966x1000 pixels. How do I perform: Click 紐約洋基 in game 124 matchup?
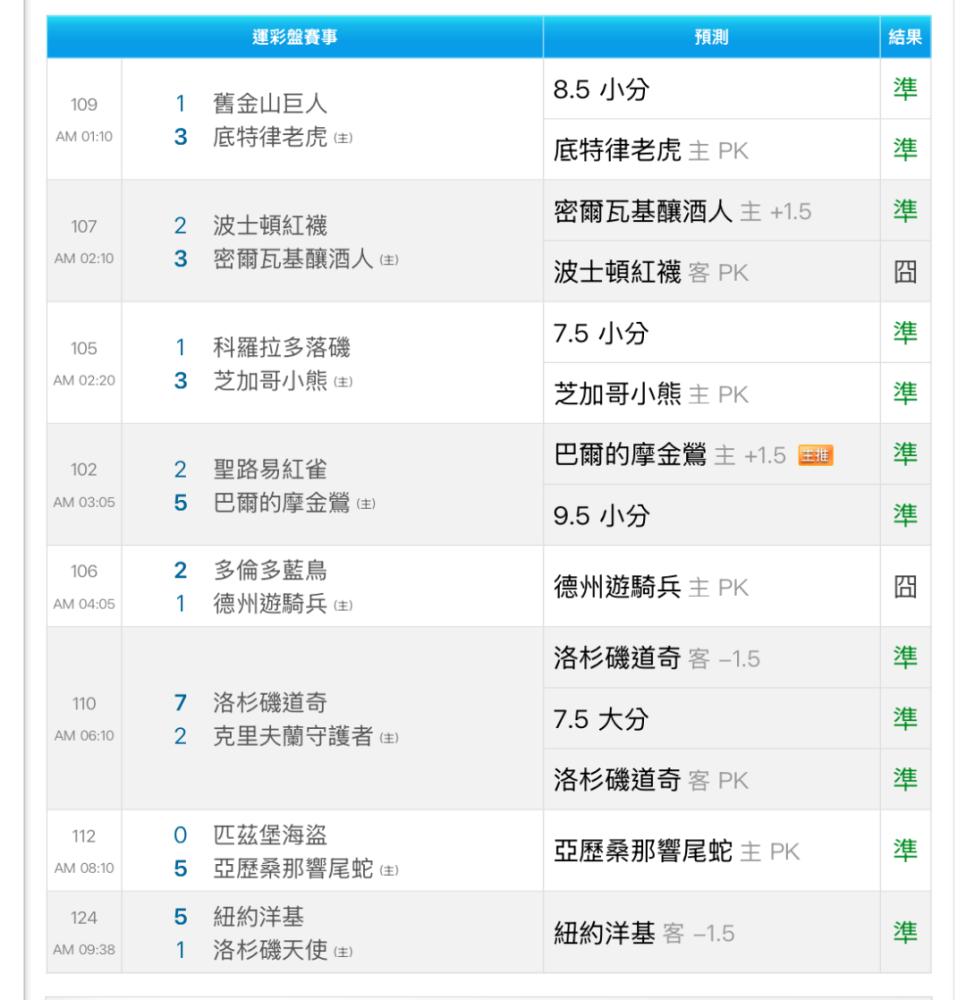258,916
